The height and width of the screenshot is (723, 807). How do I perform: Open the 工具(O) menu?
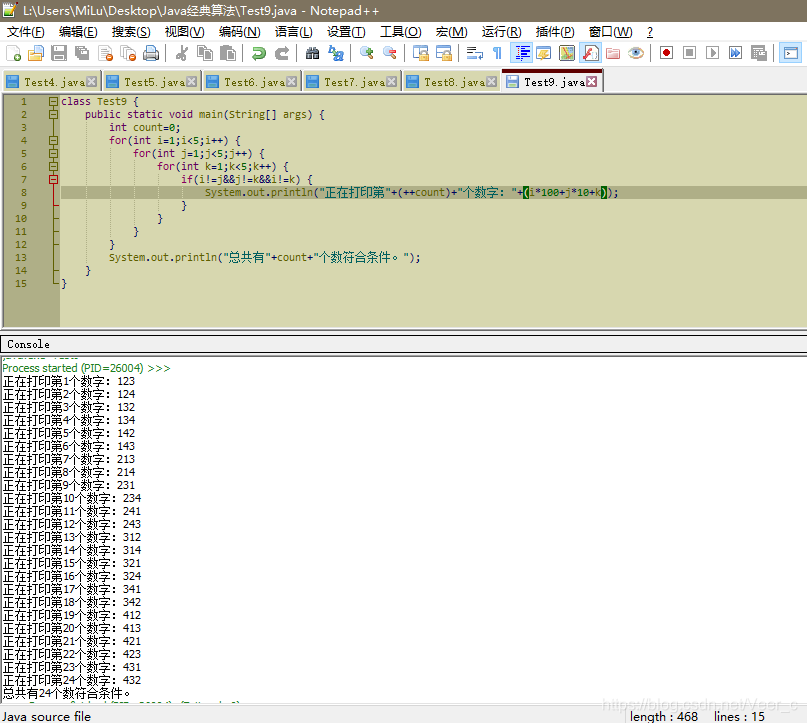point(400,32)
